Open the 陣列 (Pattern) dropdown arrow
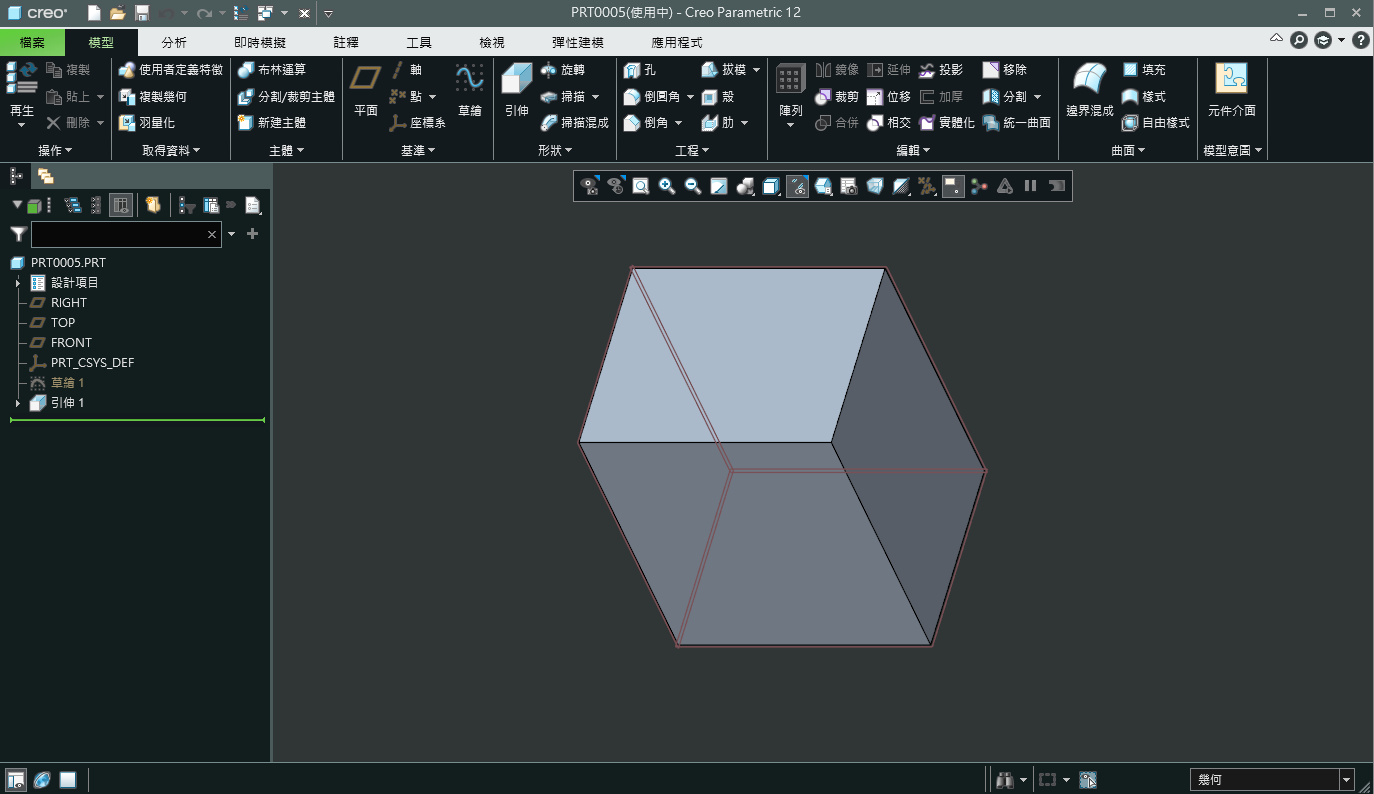Image resolution: width=1374 pixels, height=794 pixels. click(x=791, y=125)
